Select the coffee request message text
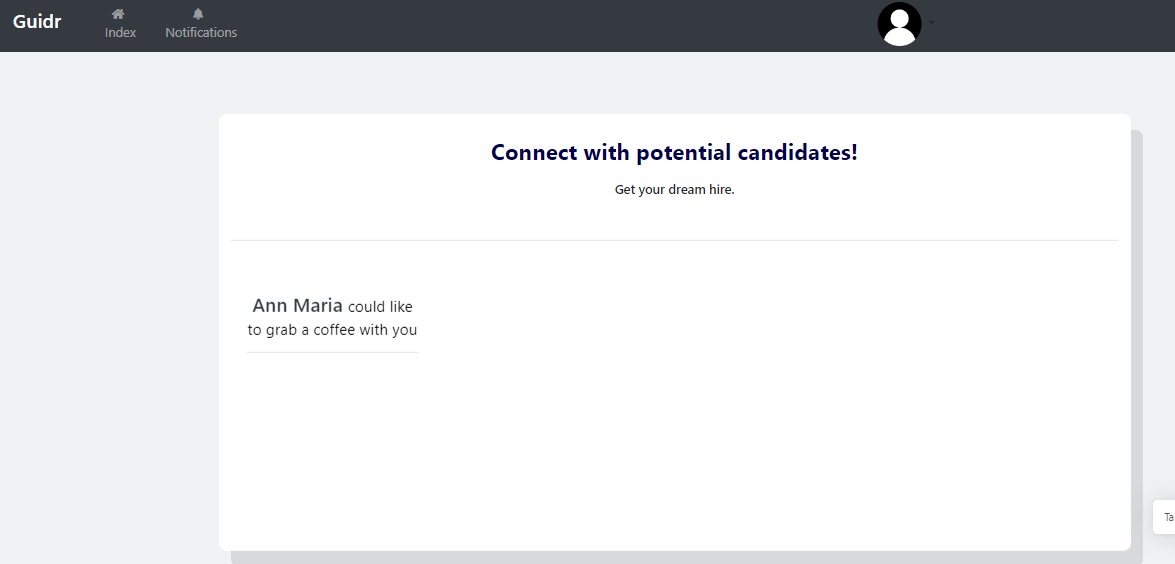This screenshot has height=564, width=1175. (332, 318)
